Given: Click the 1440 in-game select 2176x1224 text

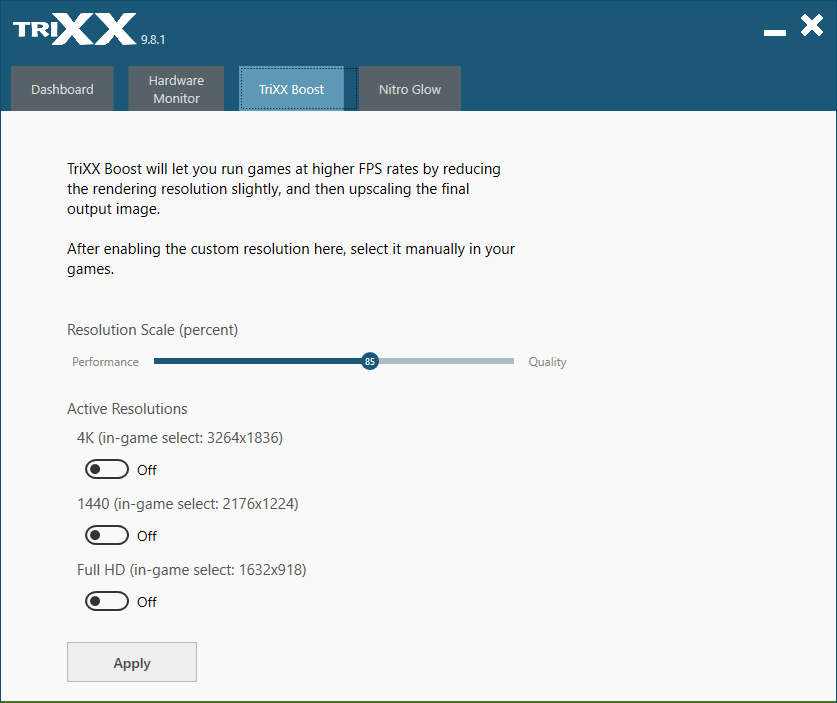Looking at the screenshot, I should pyautogui.click(x=188, y=504).
